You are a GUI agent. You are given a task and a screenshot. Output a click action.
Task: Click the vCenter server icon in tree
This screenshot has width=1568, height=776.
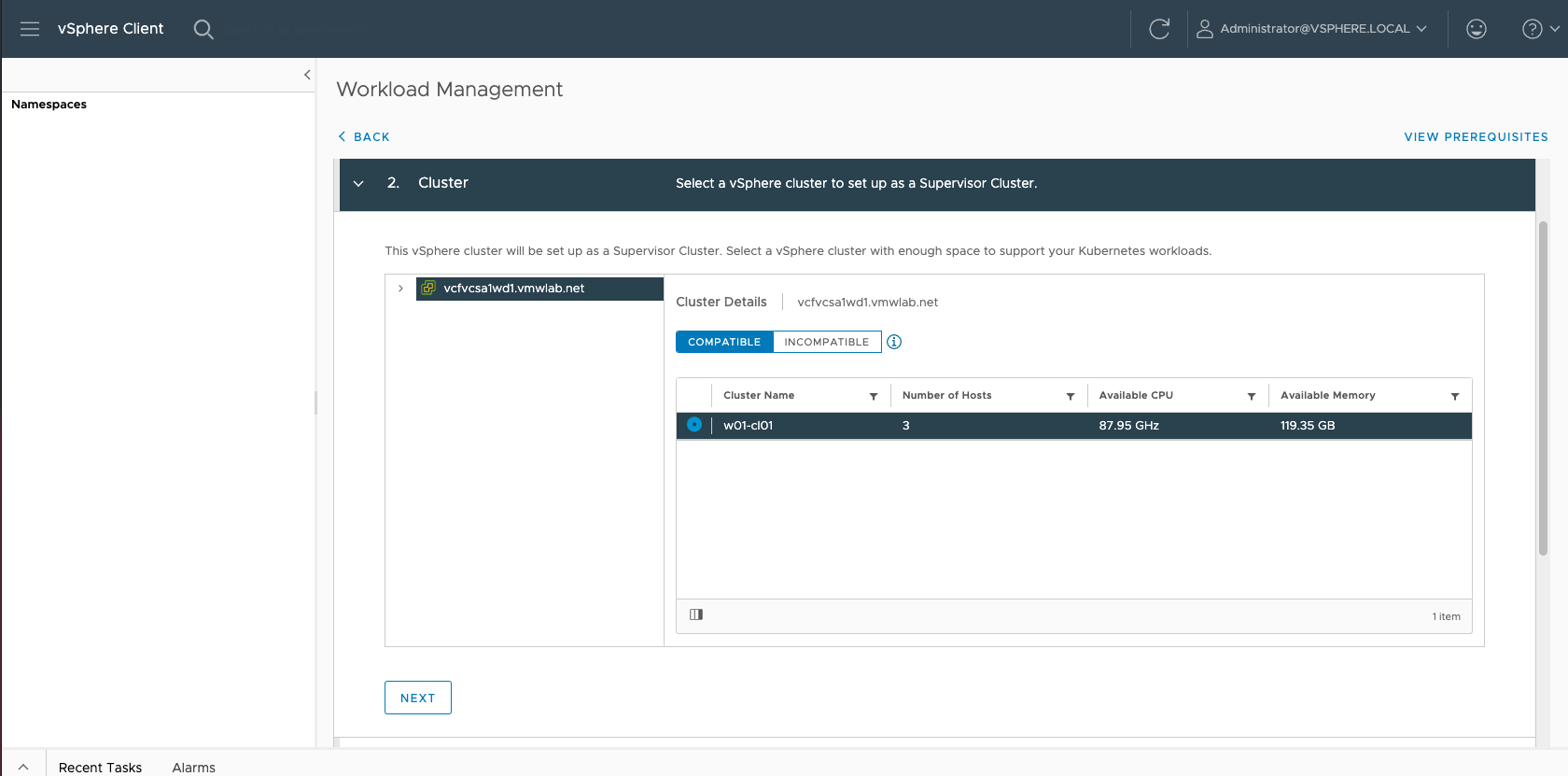429,289
